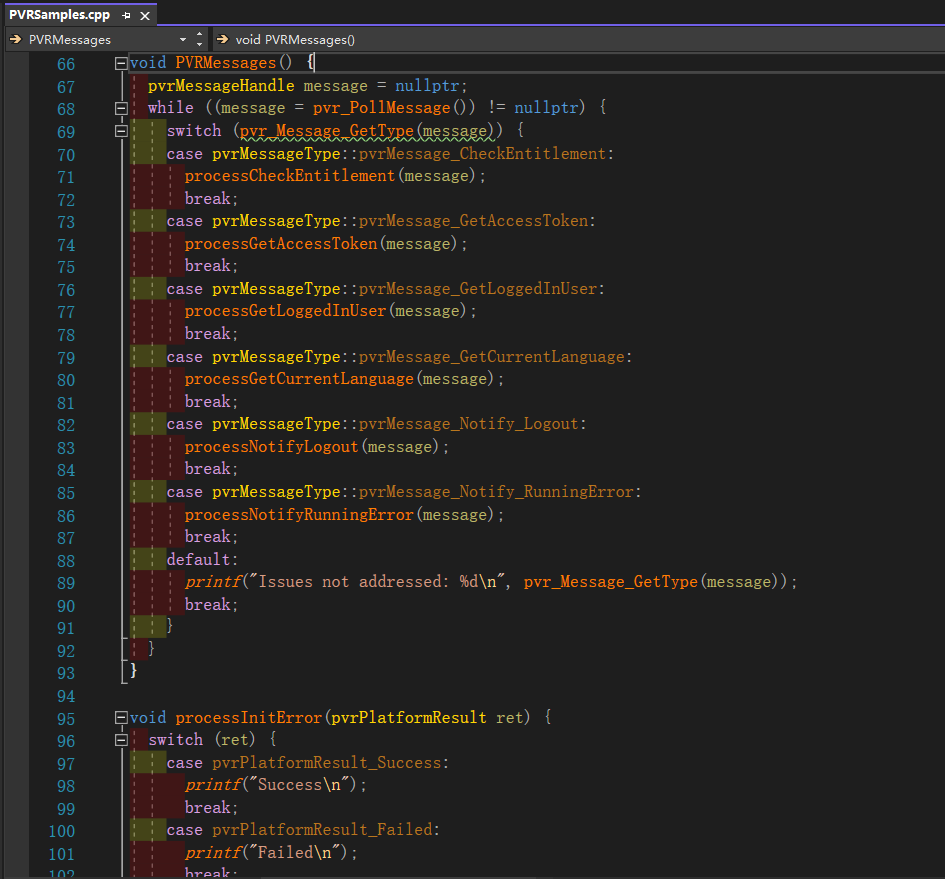945x879 pixels.
Task: Click the default: label on line 88
Action: pyautogui.click(x=202, y=559)
